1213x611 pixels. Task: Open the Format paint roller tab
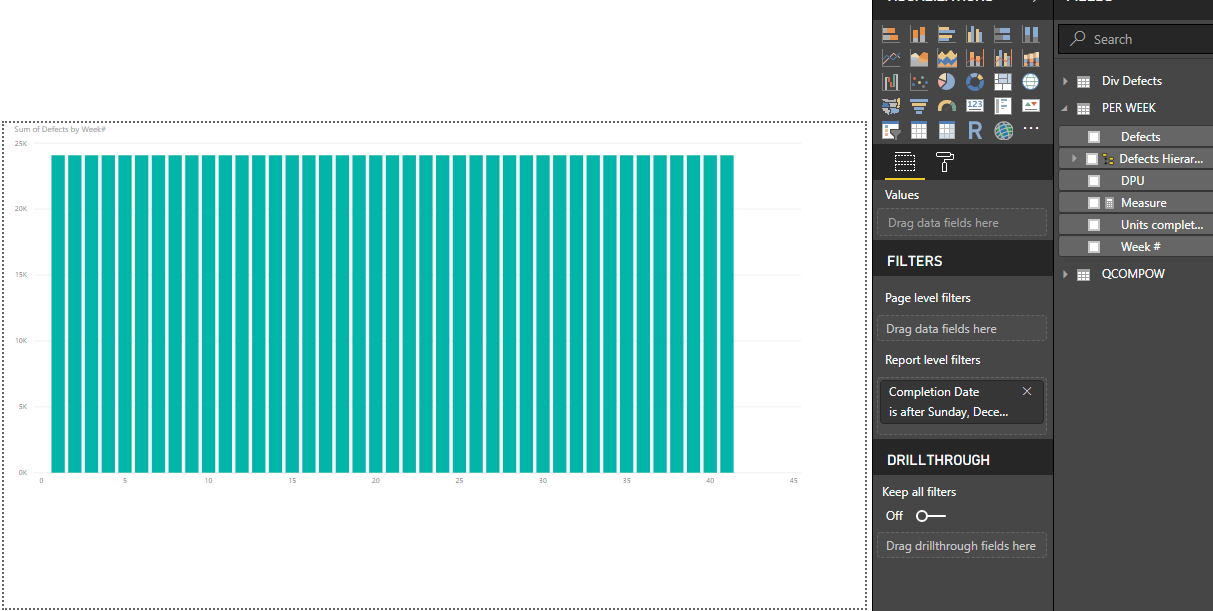944,163
